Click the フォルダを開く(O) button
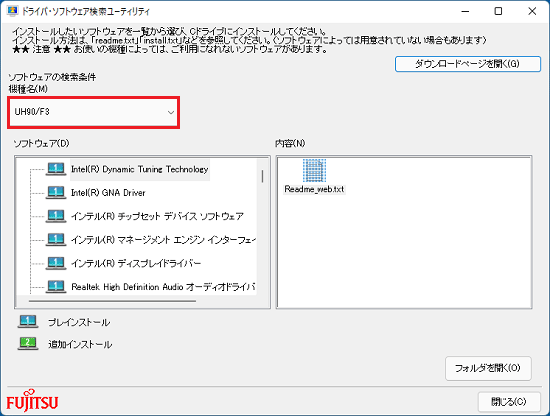Viewport: 550px width, 416px height. (x=488, y=368)
